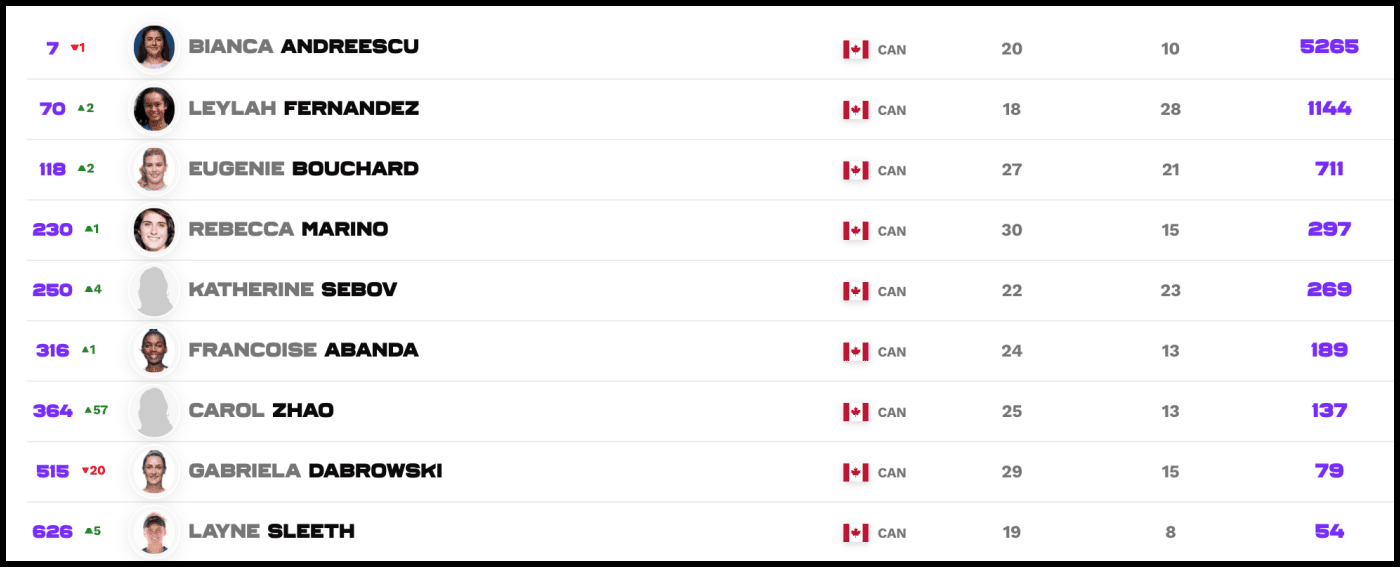Click Carol Zhao's placeholder silhouette avatar
Screen dimensions: 1400x567
(154, 411)
